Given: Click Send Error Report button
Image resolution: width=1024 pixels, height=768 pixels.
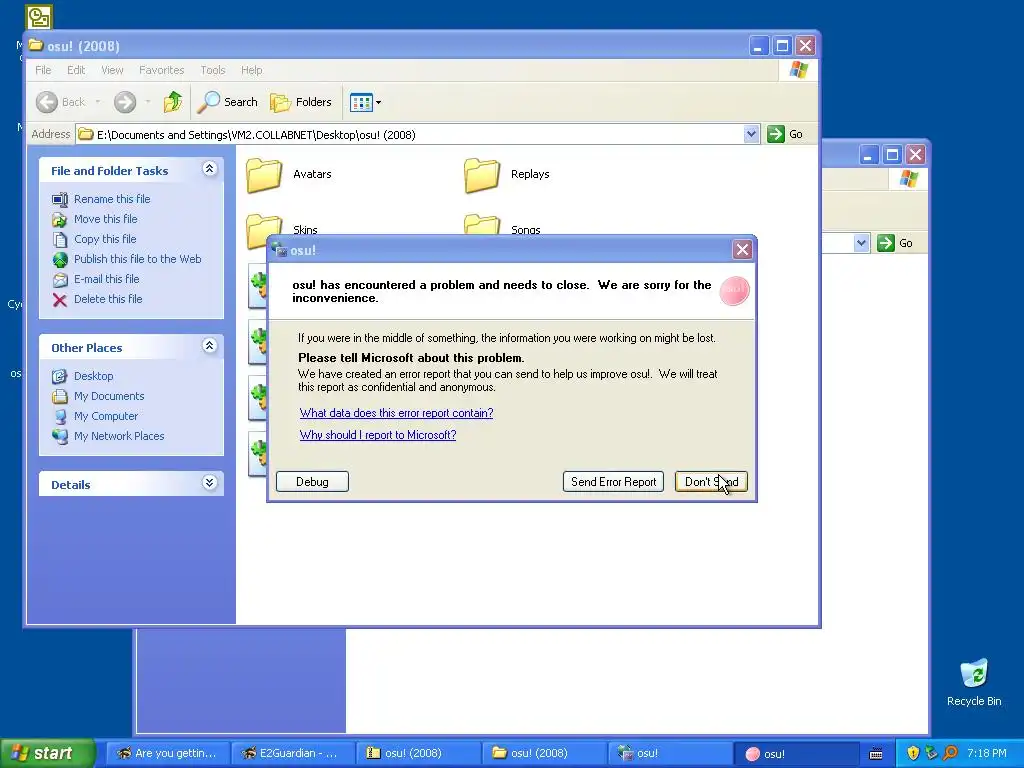Looking at the screenshot, I should click(613, 482).
